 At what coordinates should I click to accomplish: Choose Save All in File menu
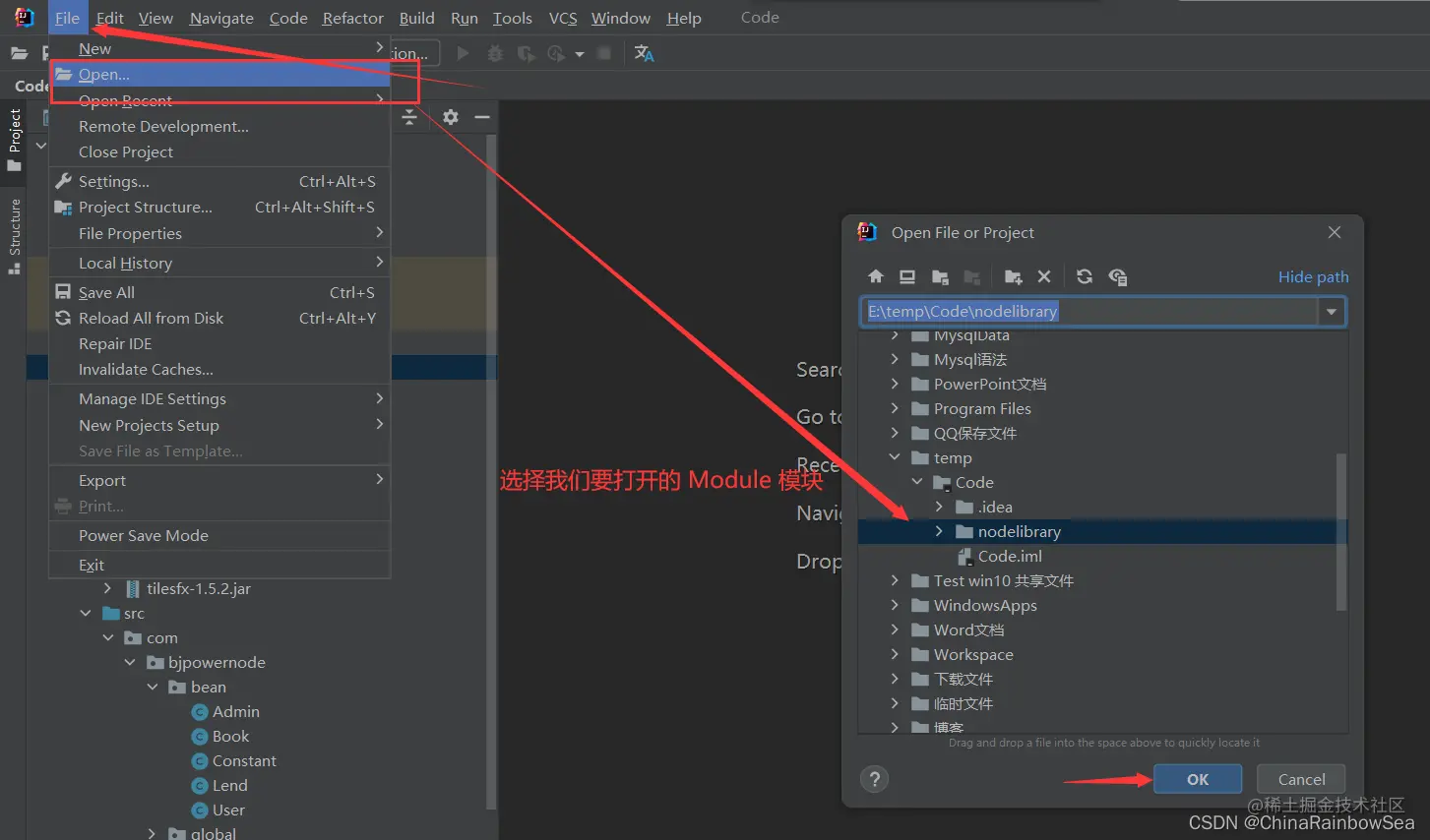click(x=220, y=292)
